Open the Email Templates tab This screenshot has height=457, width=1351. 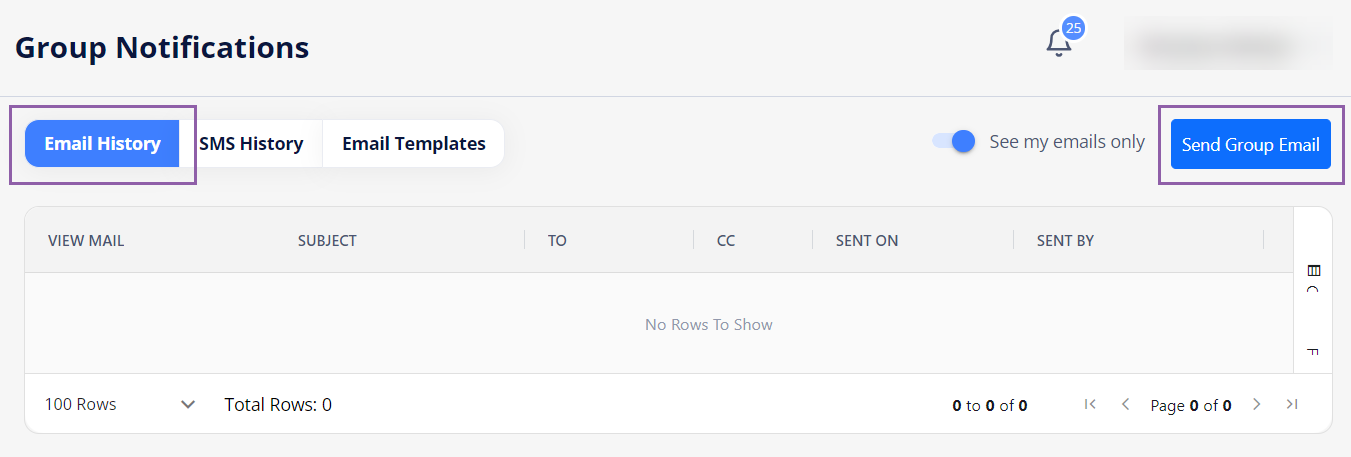413,144
